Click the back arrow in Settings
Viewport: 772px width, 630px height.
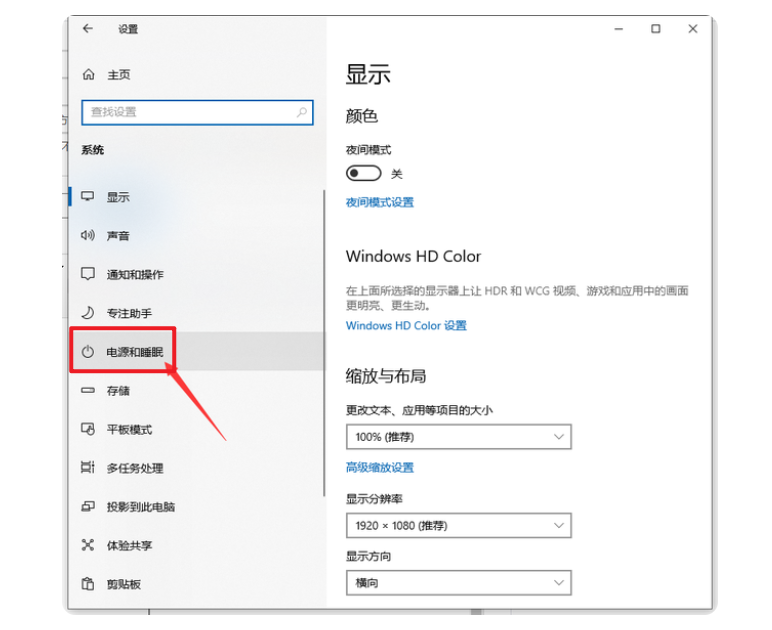point(88,29)
